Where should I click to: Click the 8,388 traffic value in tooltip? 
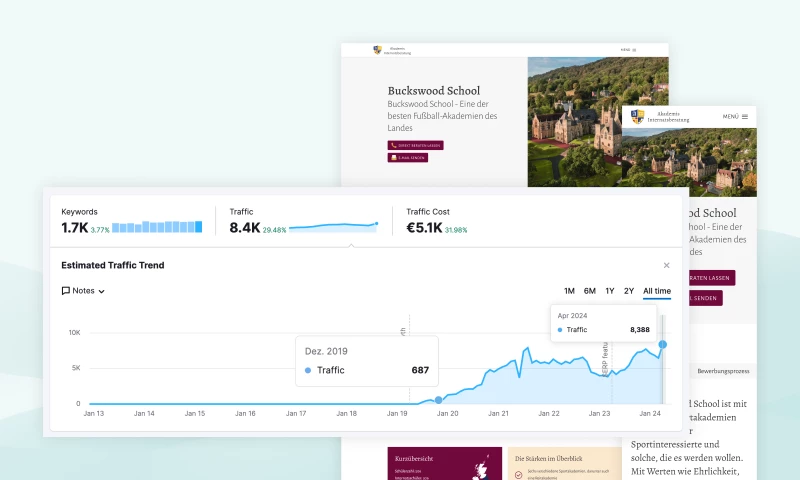(640, 330)
